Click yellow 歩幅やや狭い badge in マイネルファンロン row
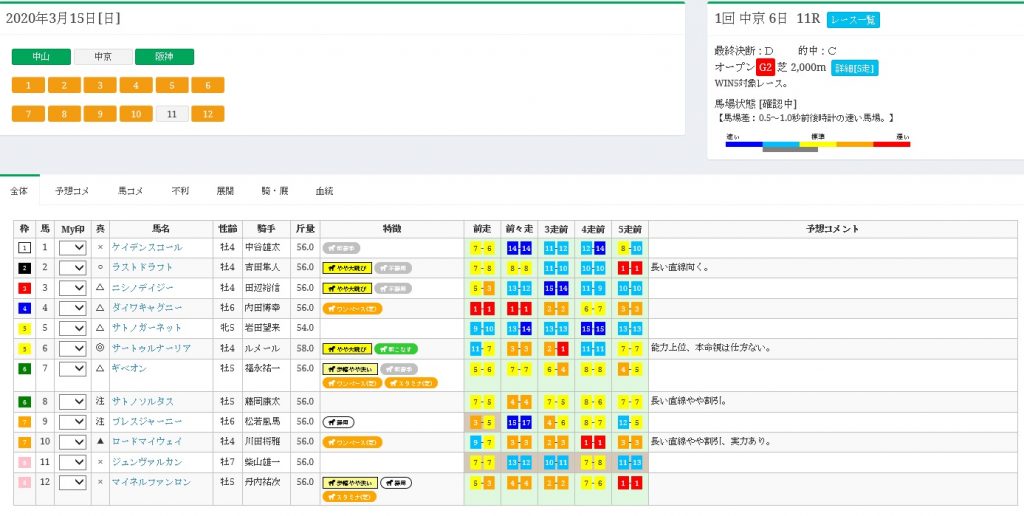Viewport: 1024px width, 516px height. (x=350, y=483)
